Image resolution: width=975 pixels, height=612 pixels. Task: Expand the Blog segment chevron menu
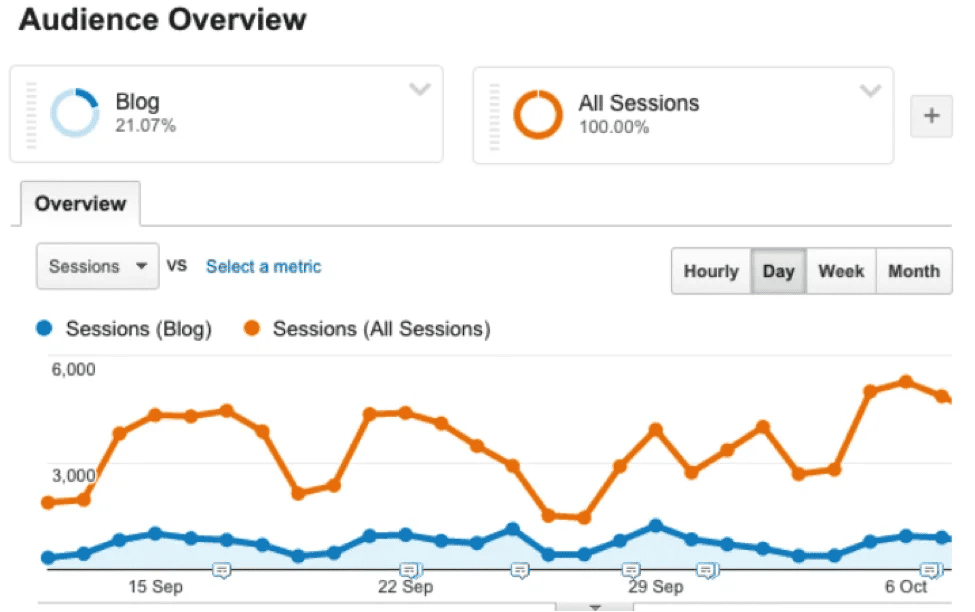tap(420, 90)
